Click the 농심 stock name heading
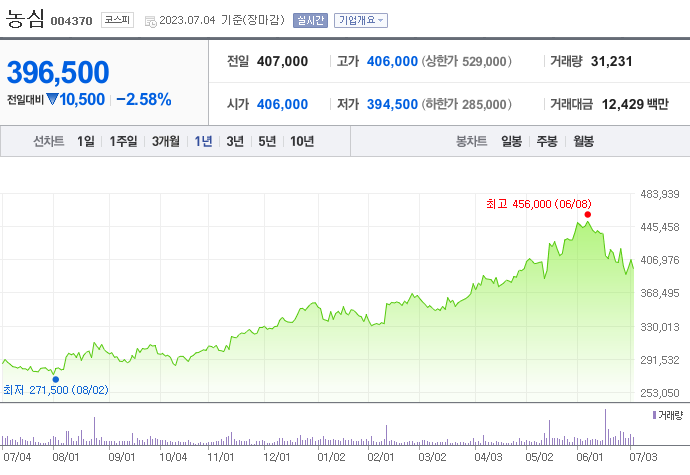The image size is (690, 475). pyautogui.click(x=25, y=19)
